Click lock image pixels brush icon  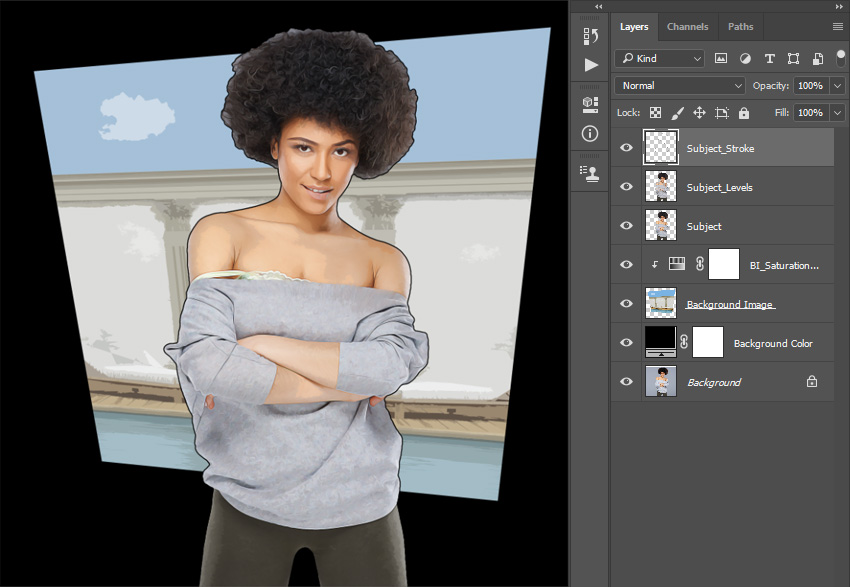tap(677, 113)
